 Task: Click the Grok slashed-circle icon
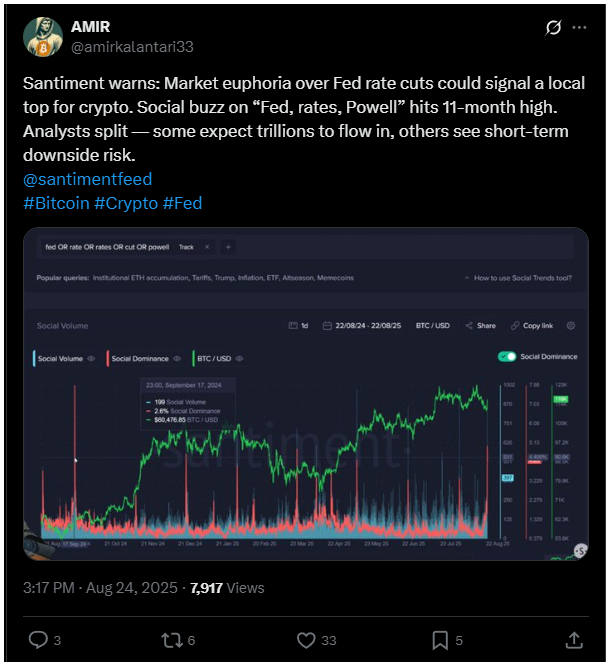[553, 28]
